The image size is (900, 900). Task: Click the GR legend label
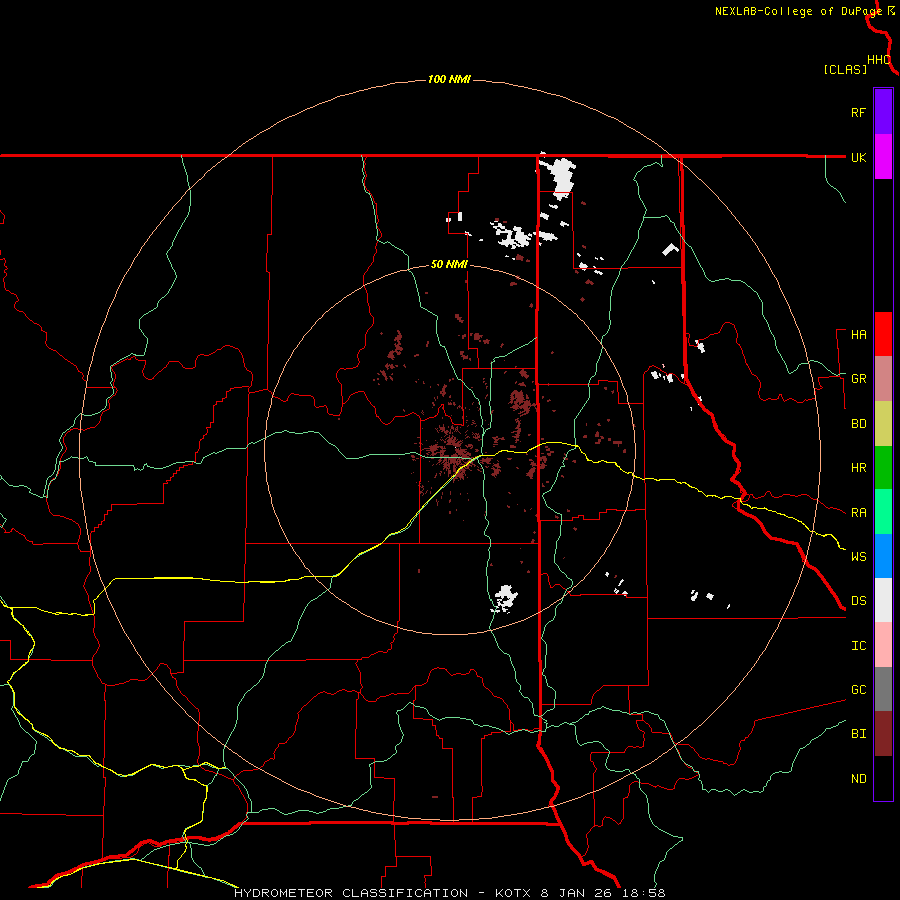coord(858,379)
